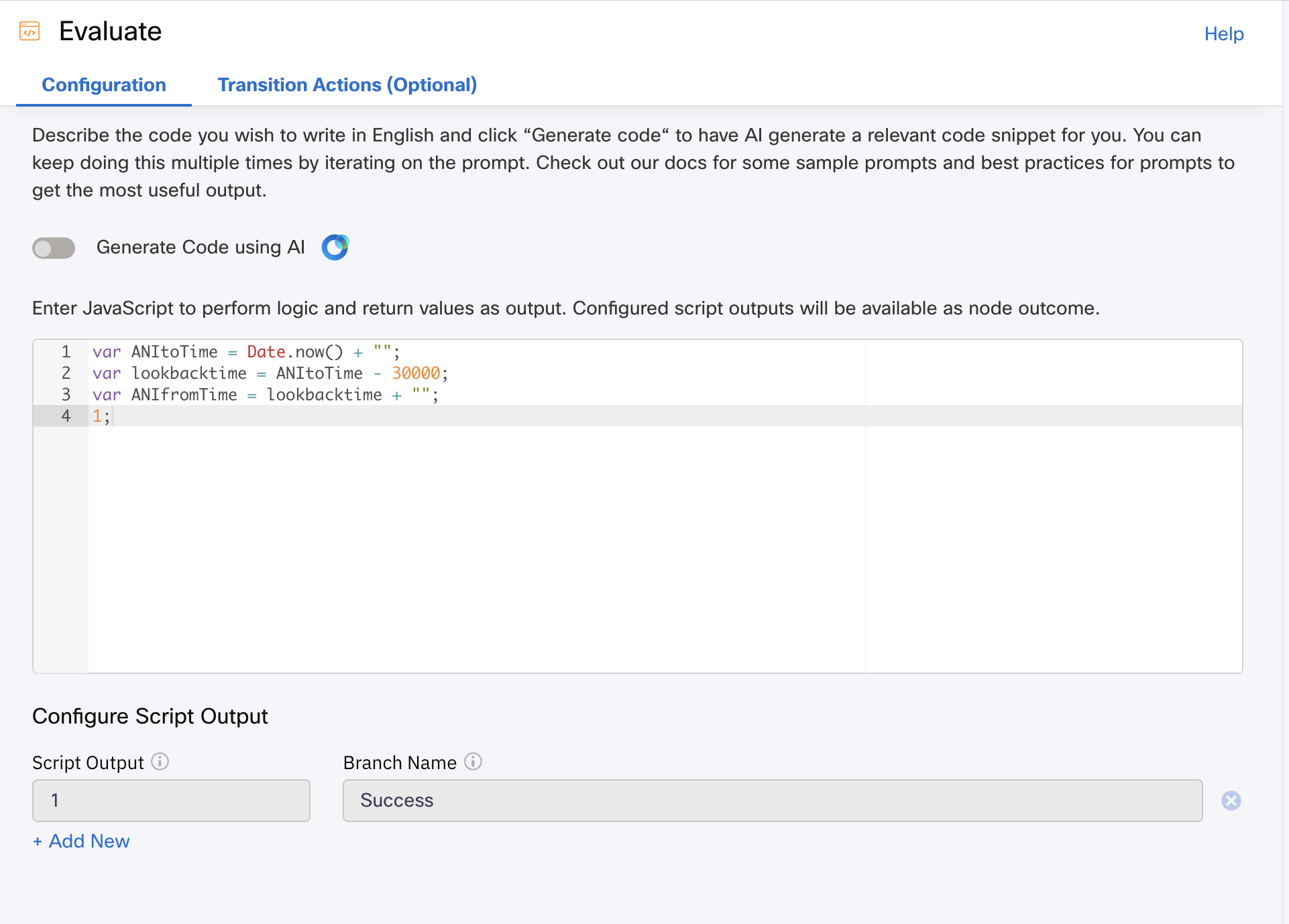
Task: Click the AI assistant logo icon
Action: (x=335, y=247)
